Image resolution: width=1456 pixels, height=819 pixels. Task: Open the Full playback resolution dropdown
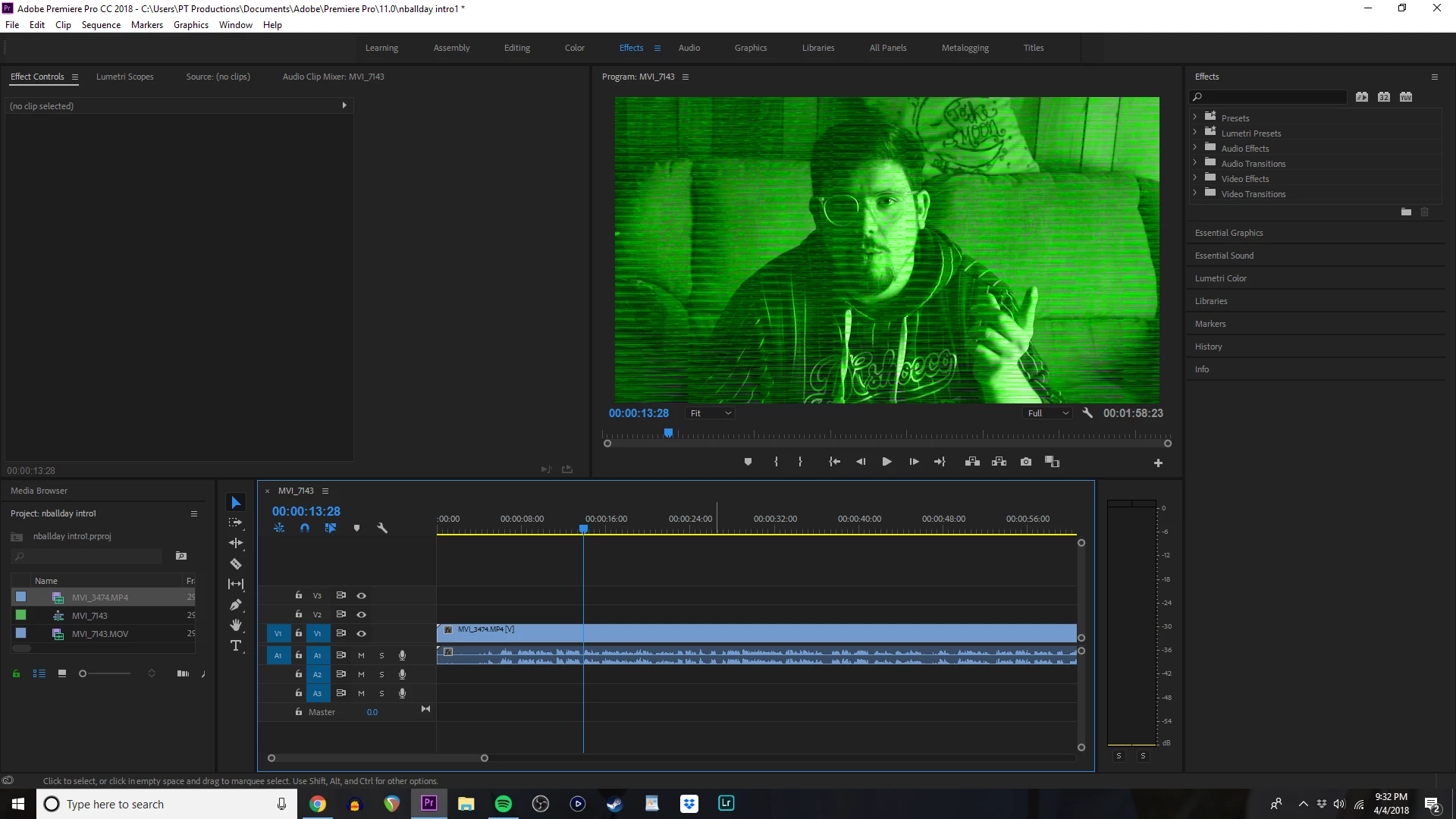(x=1048, y=413)
